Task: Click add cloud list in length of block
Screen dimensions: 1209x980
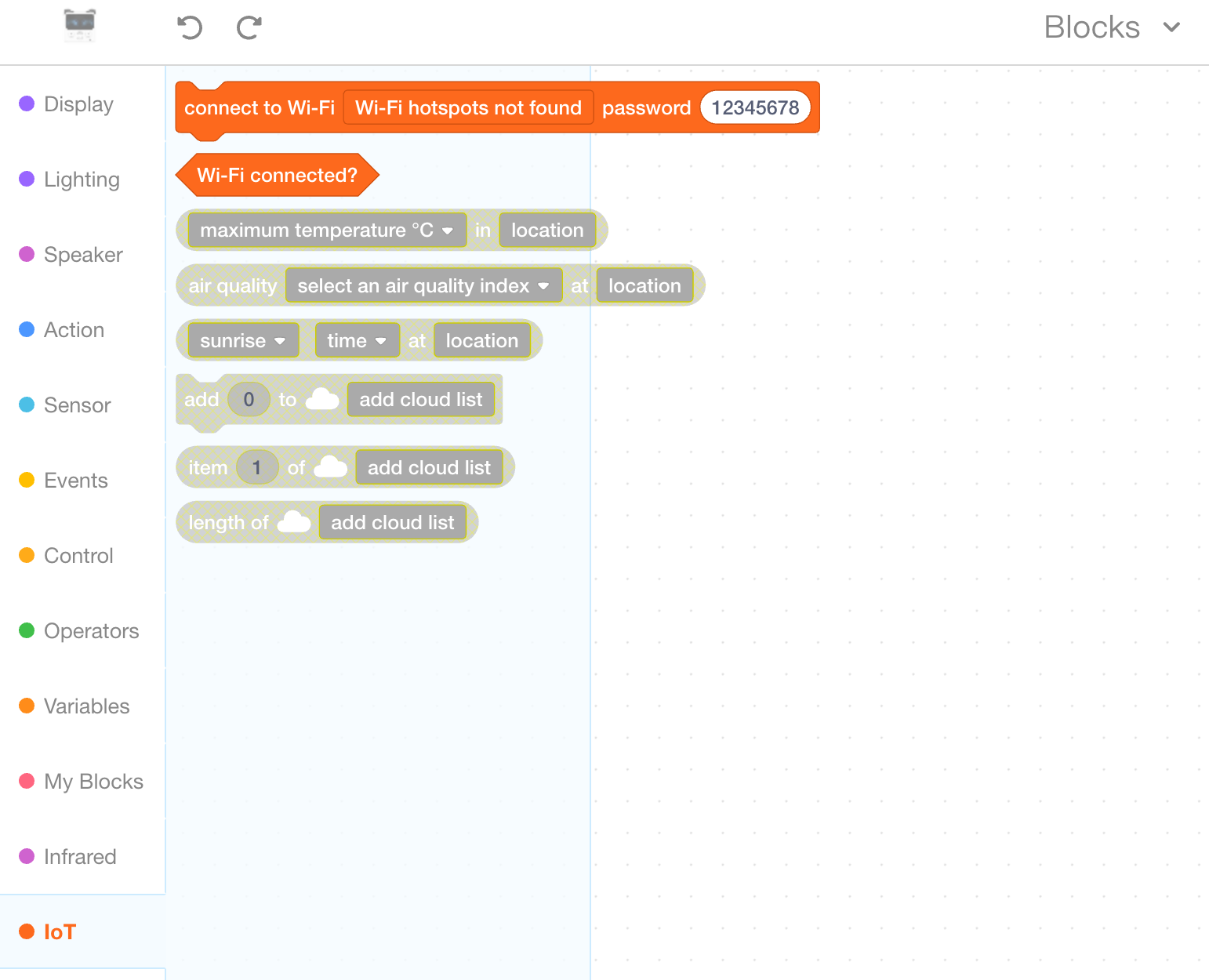Action: [x=392, y=523]
